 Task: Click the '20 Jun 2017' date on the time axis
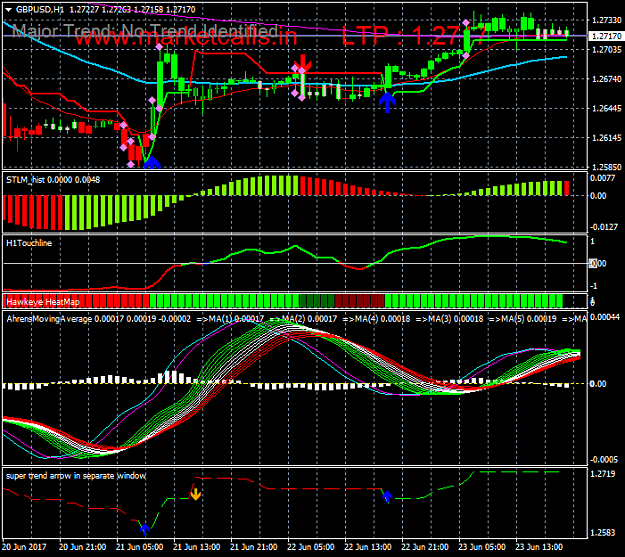click(24, 547)
